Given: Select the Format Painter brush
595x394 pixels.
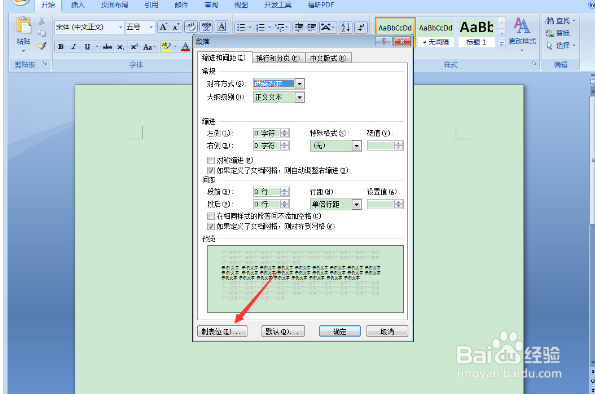Looking at the screenshot, I should 42,46.
